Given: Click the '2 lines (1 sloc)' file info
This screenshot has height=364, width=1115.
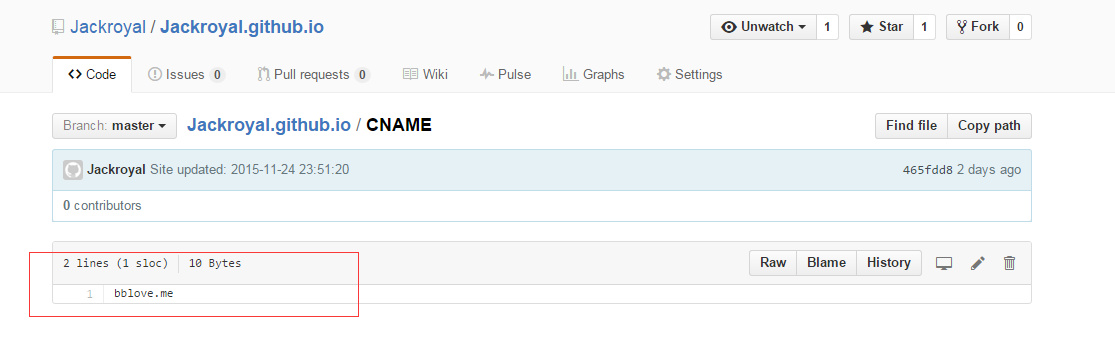Looking at the screenshot, I should click(115, 264).
